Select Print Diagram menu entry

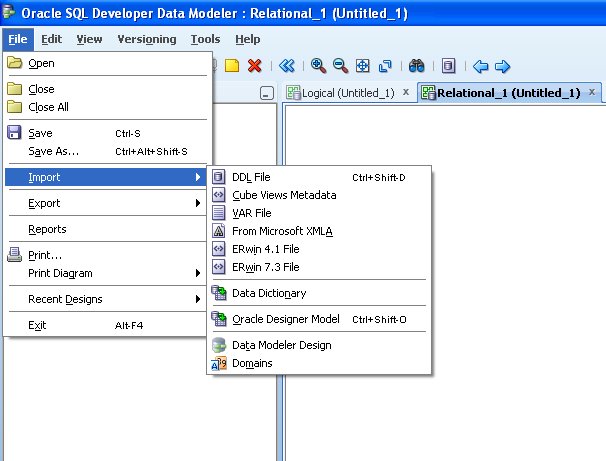click(x=107, y=273)
